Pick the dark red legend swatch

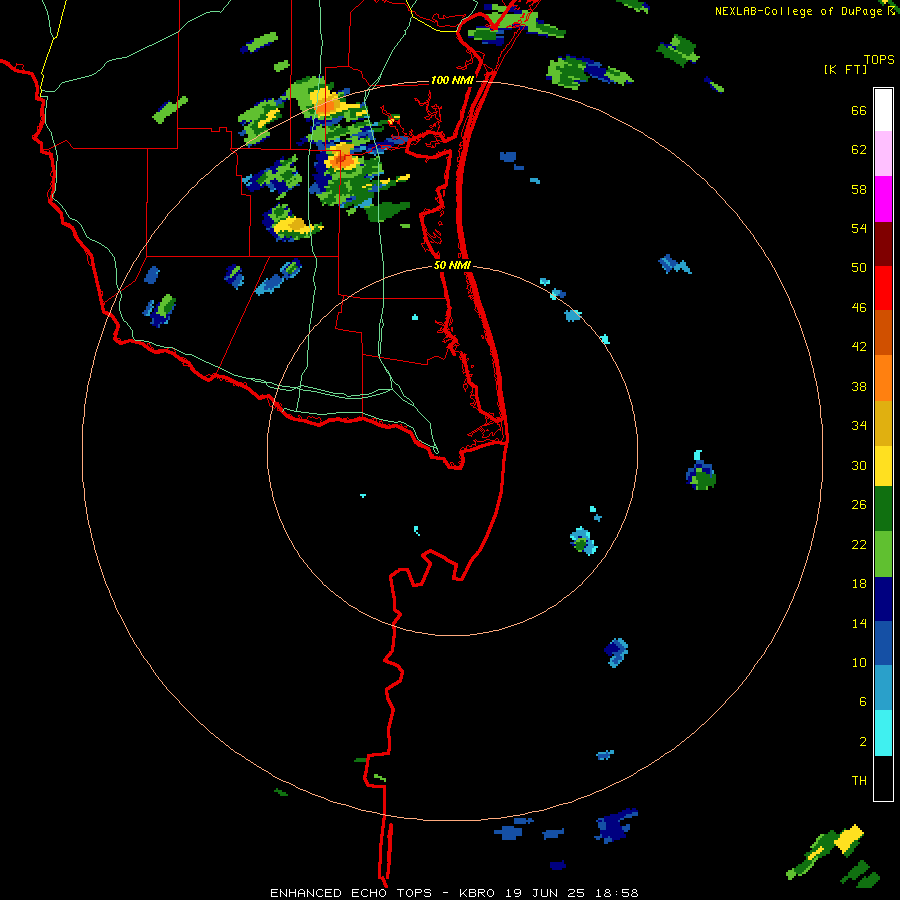pyautogui.click(x=883, y=244)
